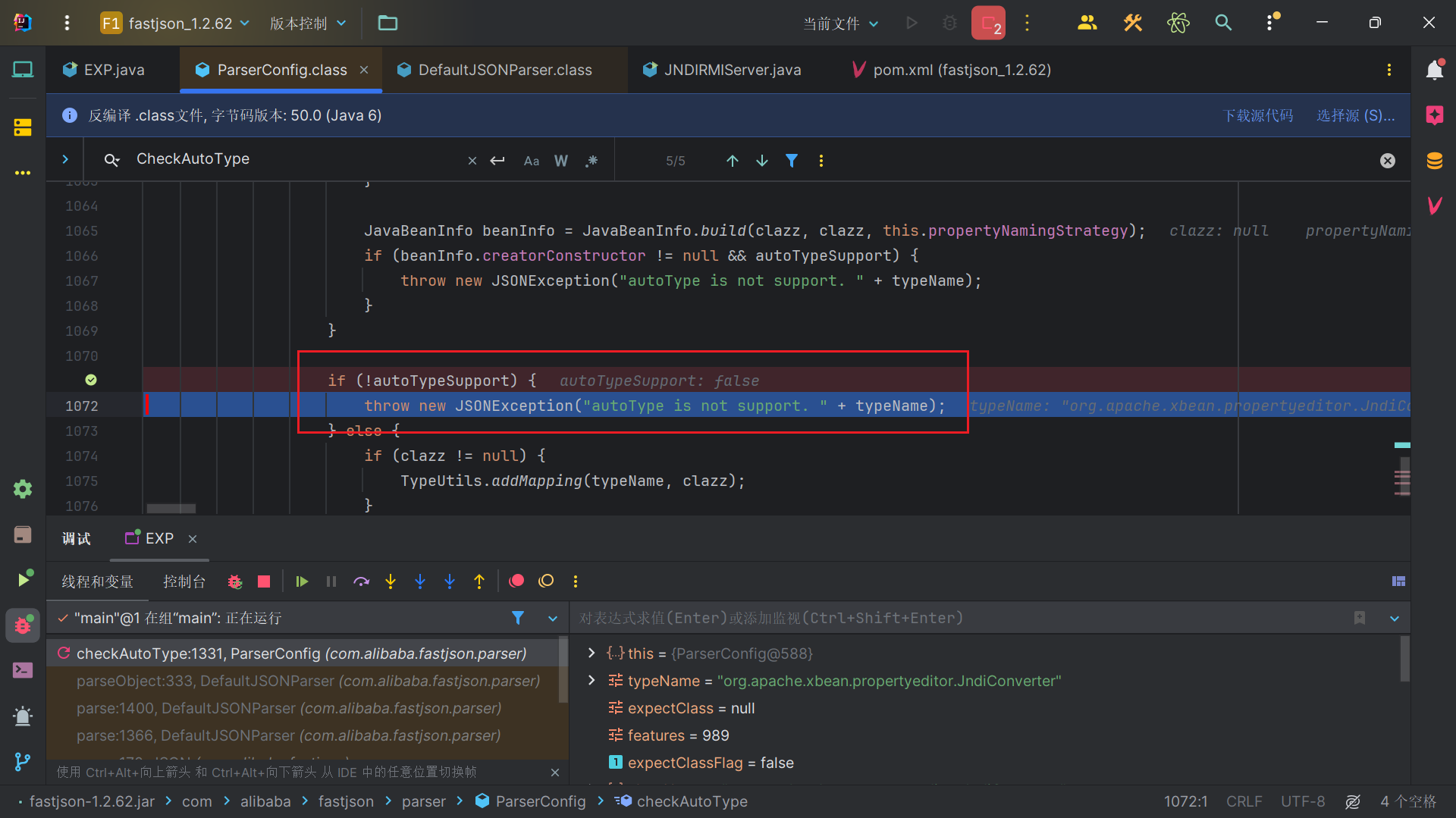Screen dimensions: 1456x818
Task: Switch to EXP.java tab
Action: [113, 70]
